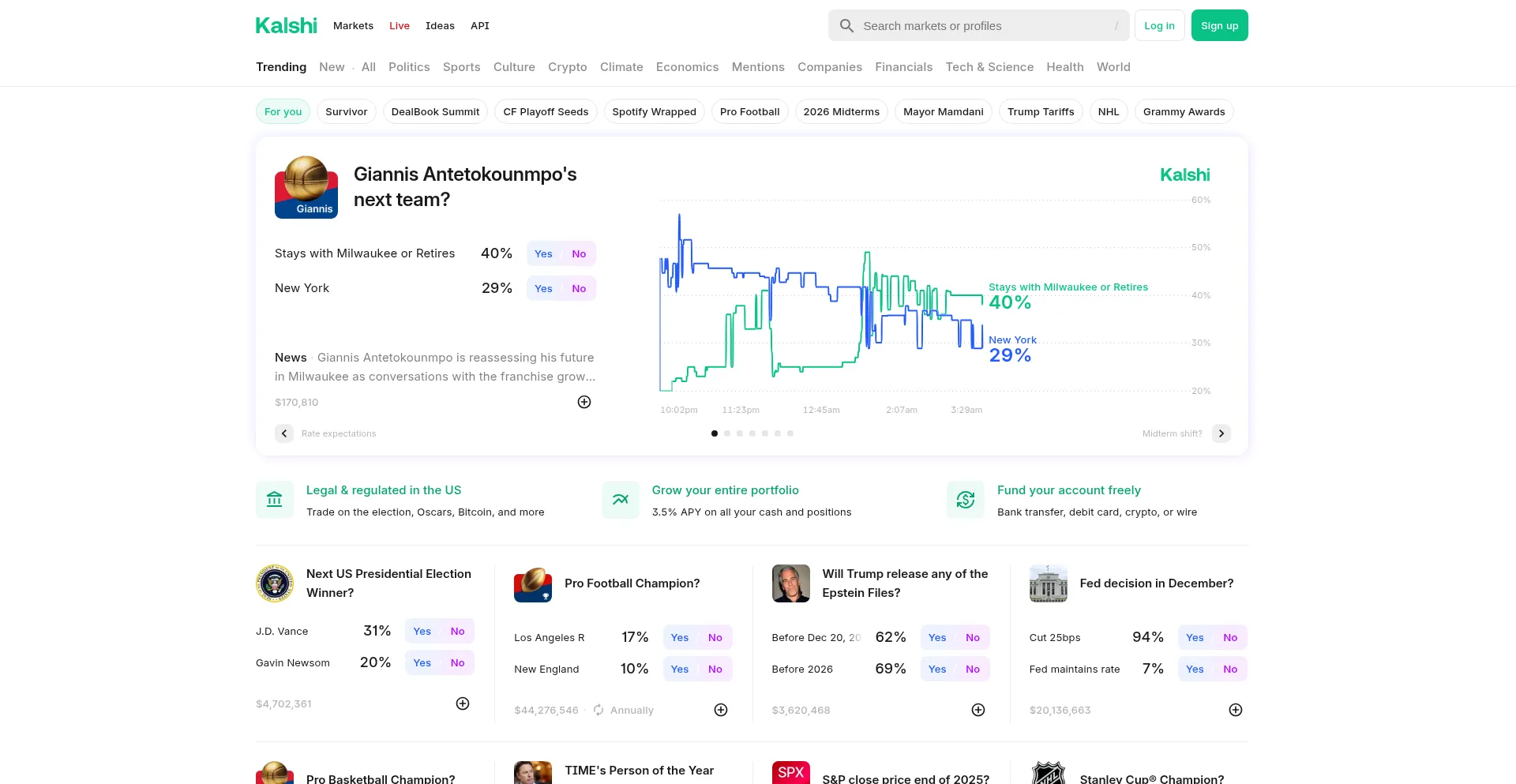The height and width of the screenshot is (784, 1516).
Task: Click the Kalshi logo in header
Action: (286, 26)
